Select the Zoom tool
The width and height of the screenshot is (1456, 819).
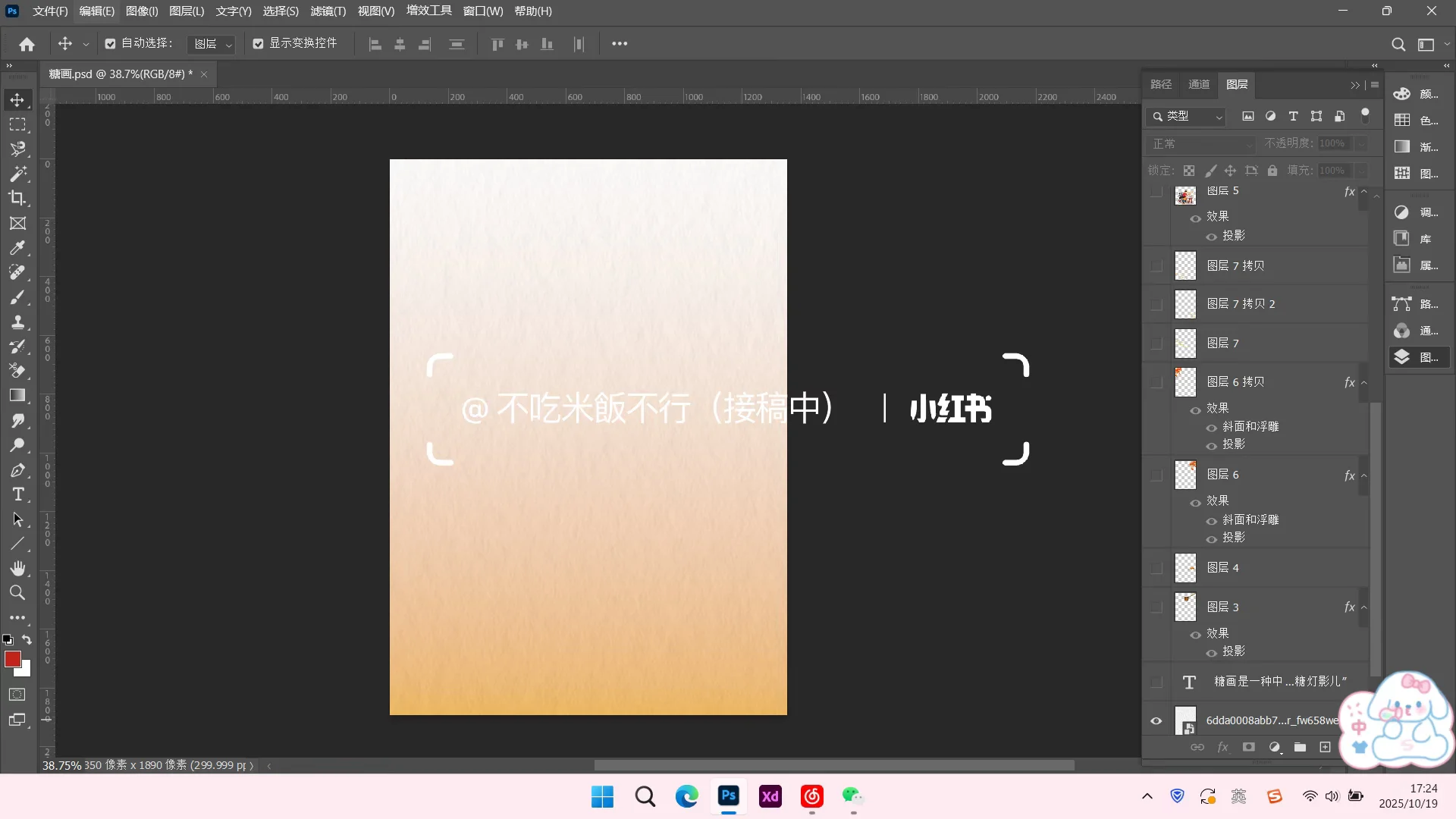pos(18,593)
